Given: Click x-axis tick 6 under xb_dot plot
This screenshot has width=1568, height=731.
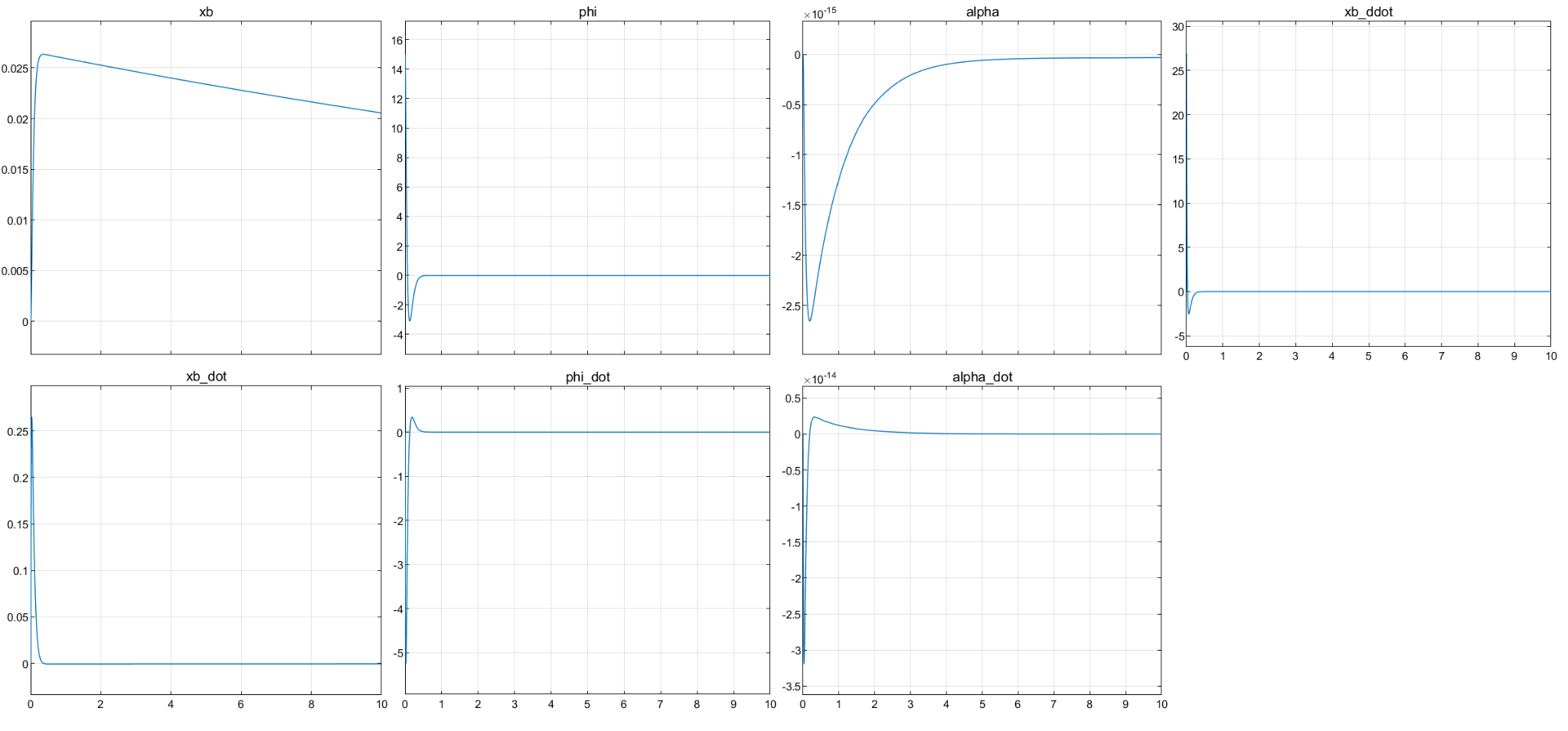Looking at the screenshot, I should [240, 704].
